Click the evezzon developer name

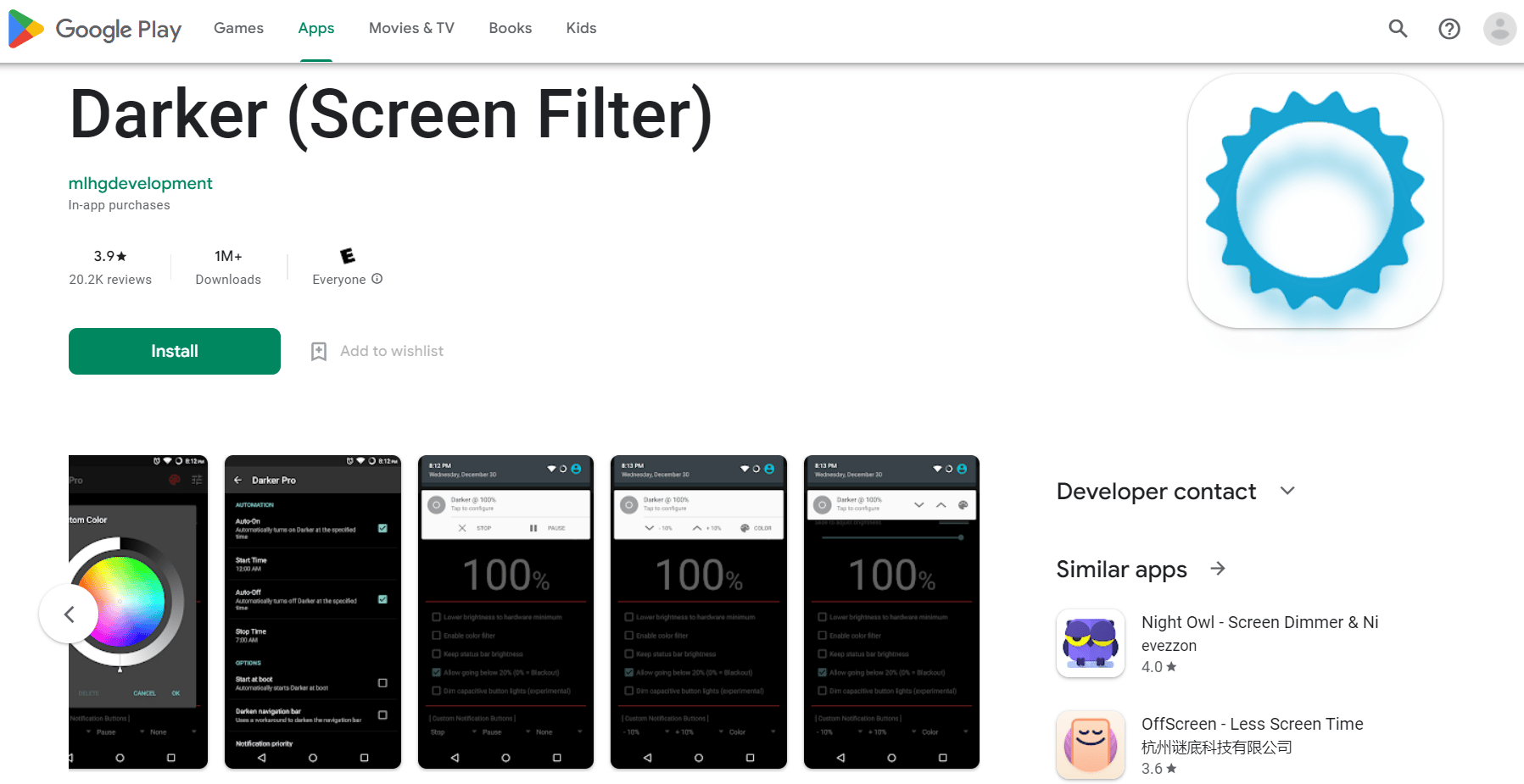[x=1169, y=646]
